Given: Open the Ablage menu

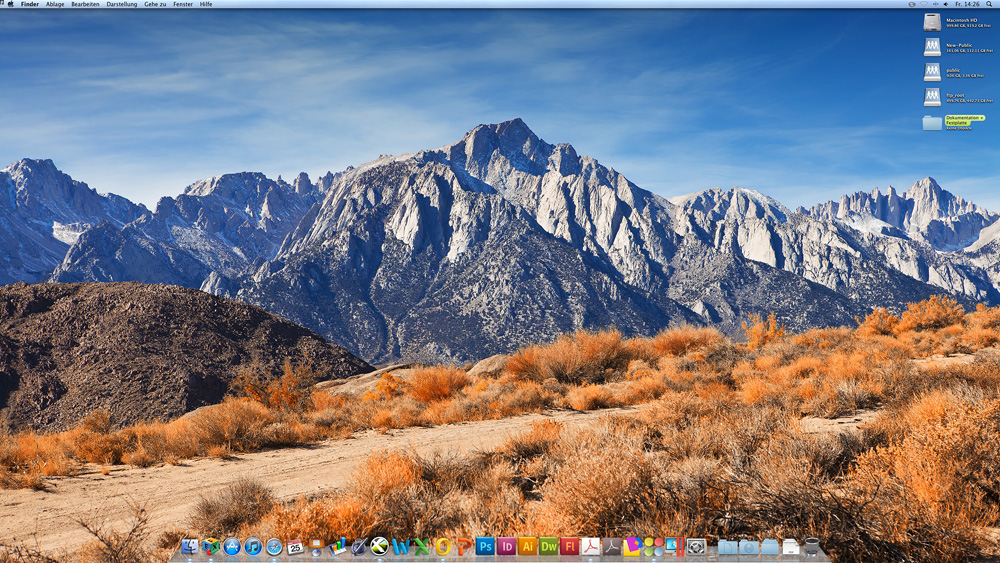Looking at the screenshot, I should point(55,4).
